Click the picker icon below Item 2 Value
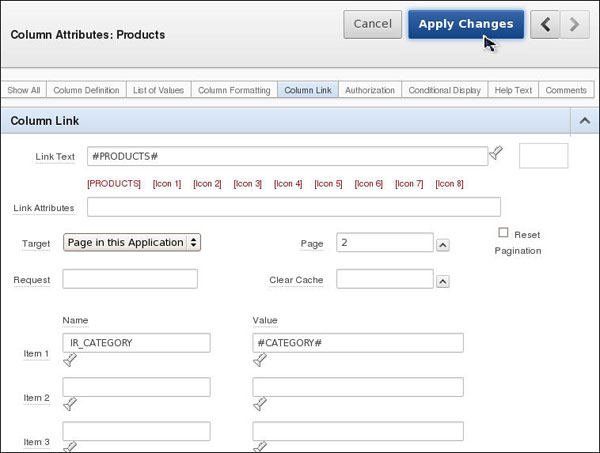Screen dimensions: 600x453 click(260, 404)
